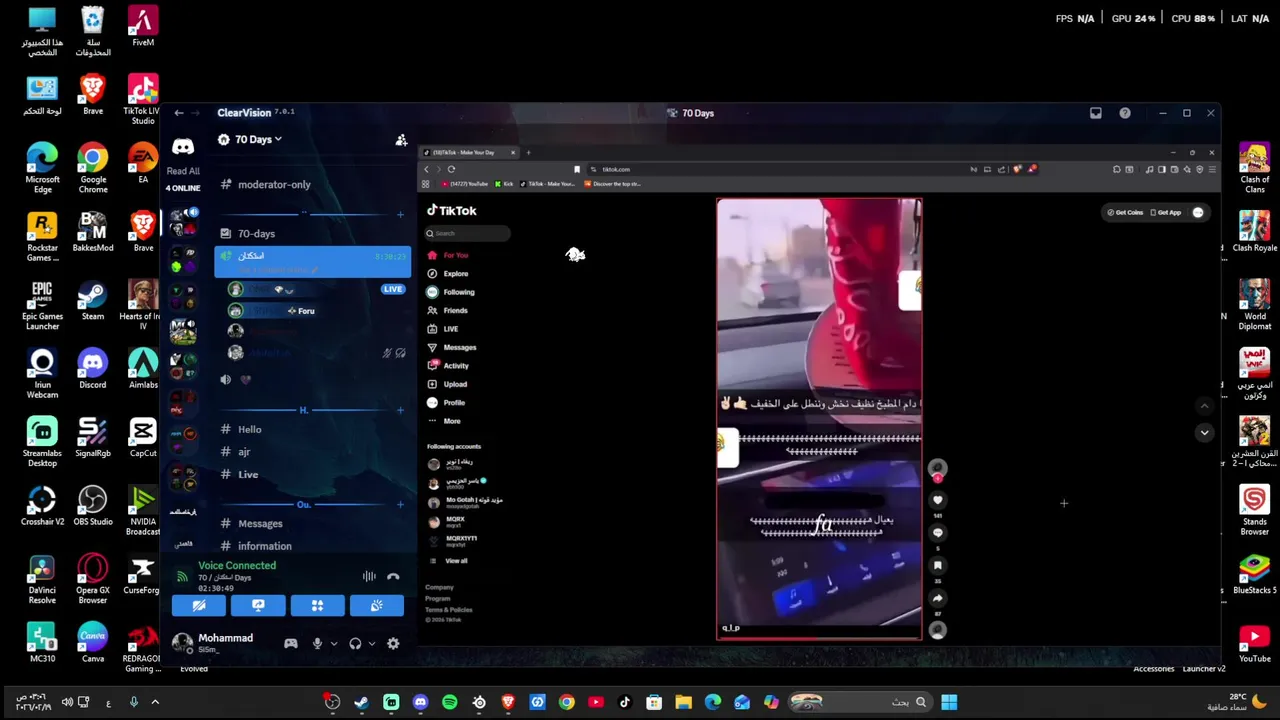Click the share screen button in Discord
Image resolution: width=1280 pixels, height=720 pixels.
[x=258, y=605]
